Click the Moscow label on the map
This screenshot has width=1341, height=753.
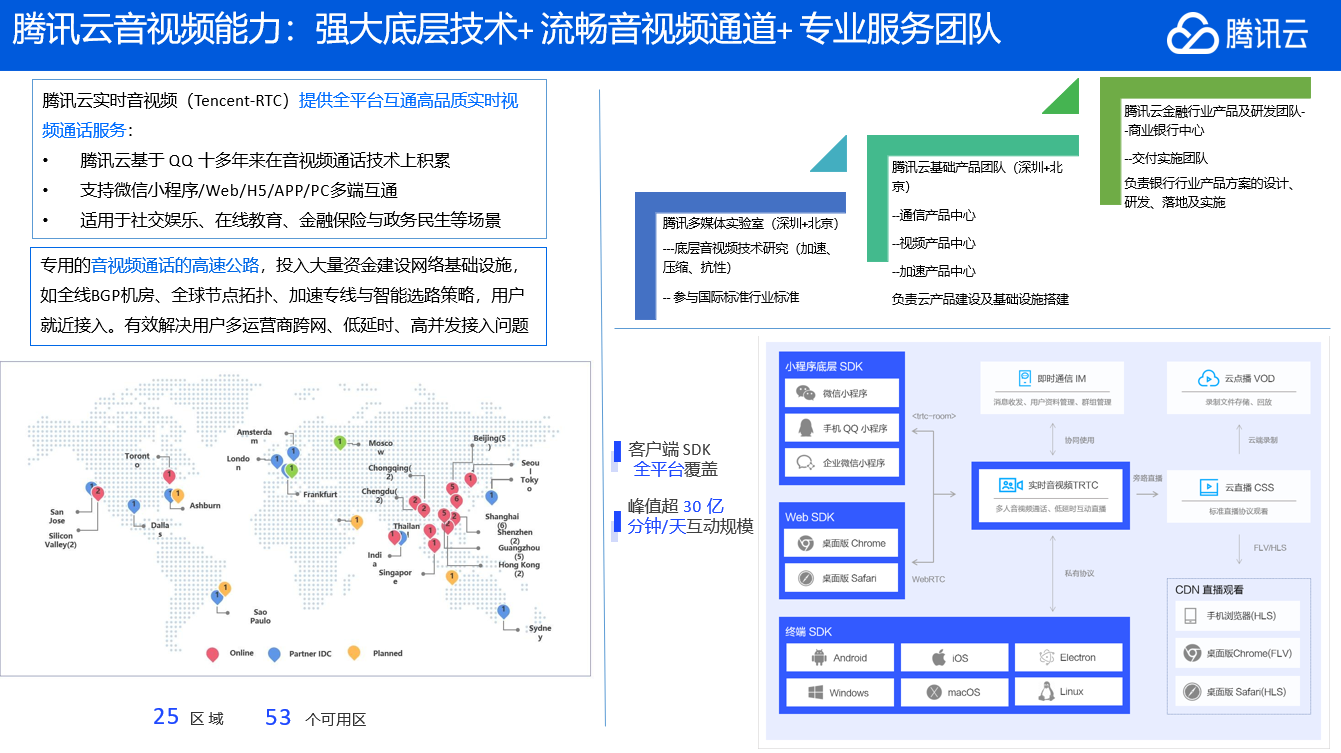(x=381, y=447)
